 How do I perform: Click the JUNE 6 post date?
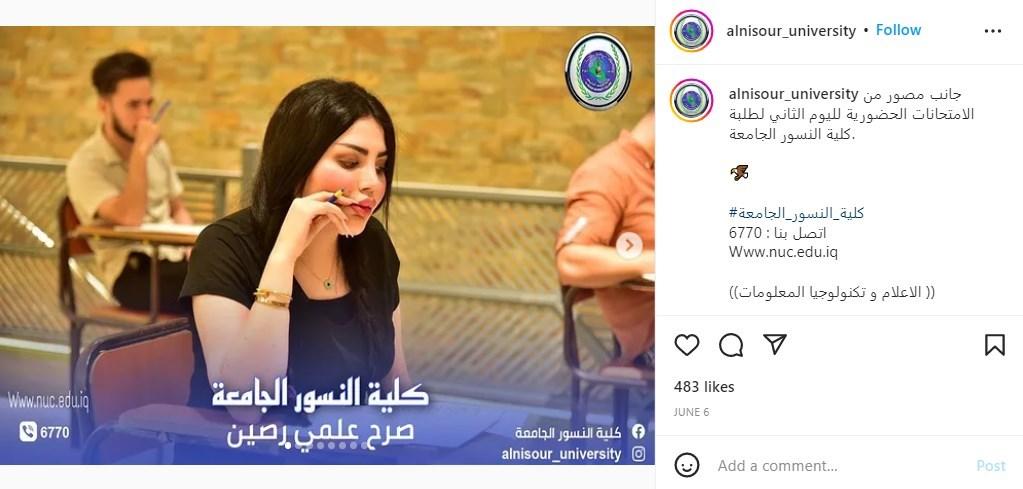692,412
